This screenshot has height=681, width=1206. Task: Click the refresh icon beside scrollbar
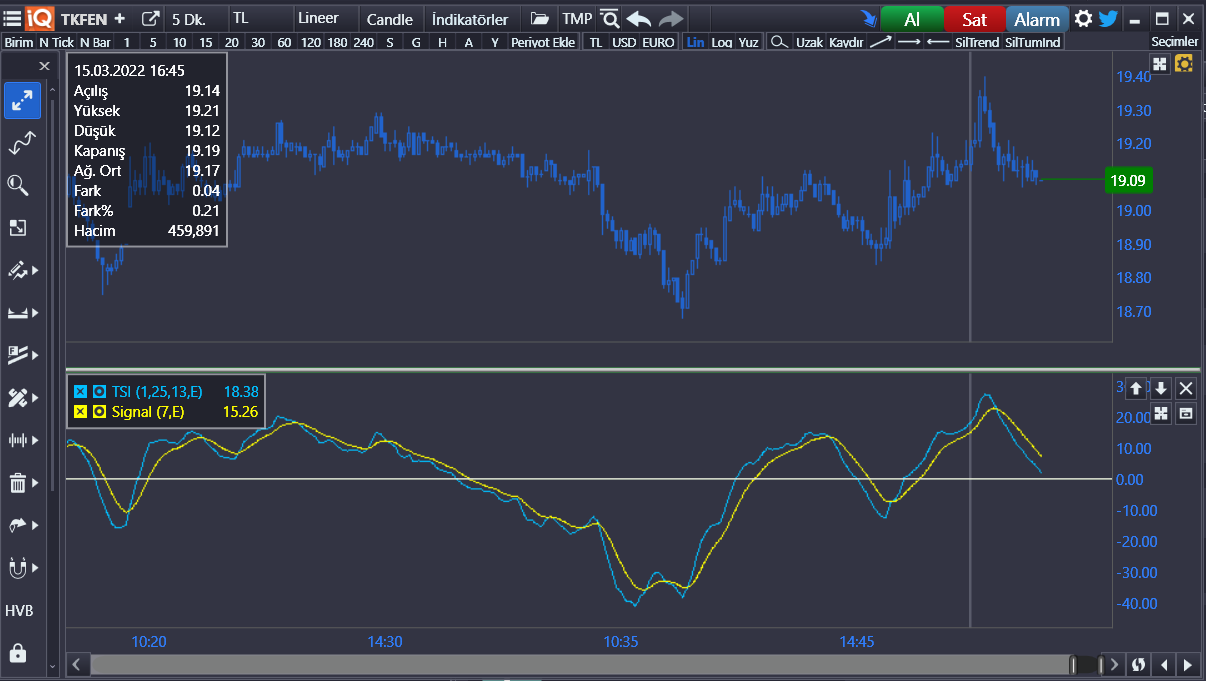[1138, 665]
